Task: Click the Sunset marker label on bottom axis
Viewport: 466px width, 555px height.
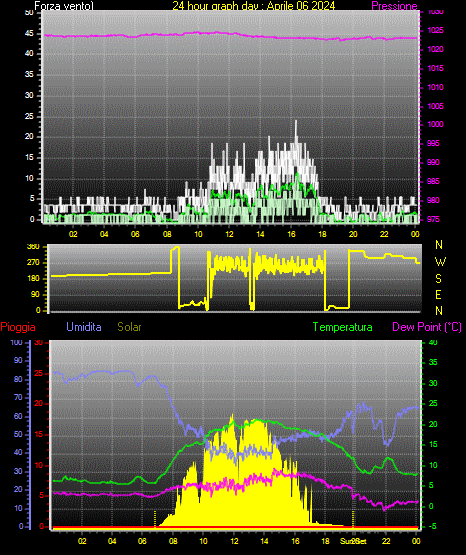Action: (x=353, y=541)
